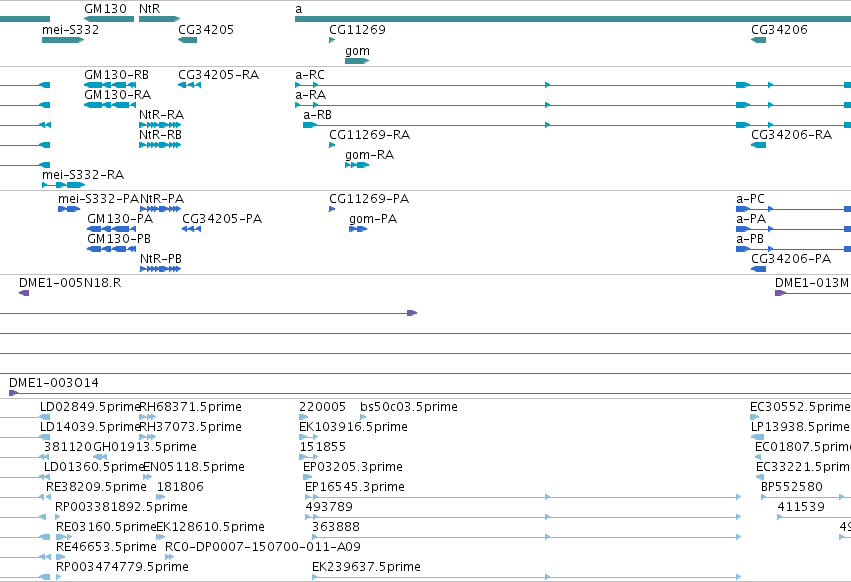This screenshot has width=851, height=582.
Task: Open EST label '181806'
Action: click(180, 487)
